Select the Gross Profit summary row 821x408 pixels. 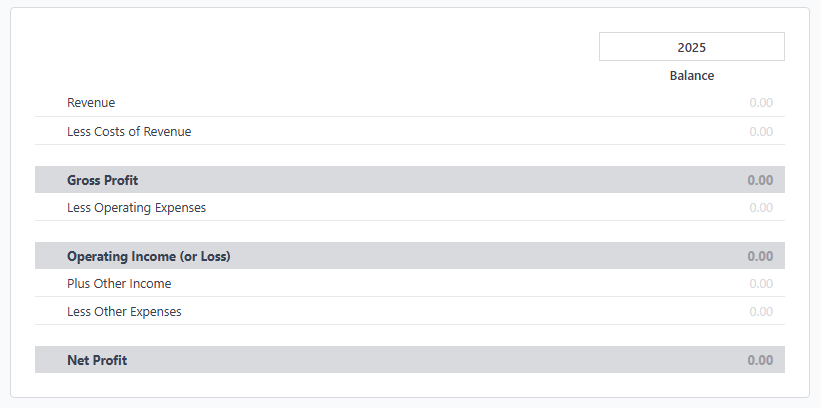[x=410, y=180]
